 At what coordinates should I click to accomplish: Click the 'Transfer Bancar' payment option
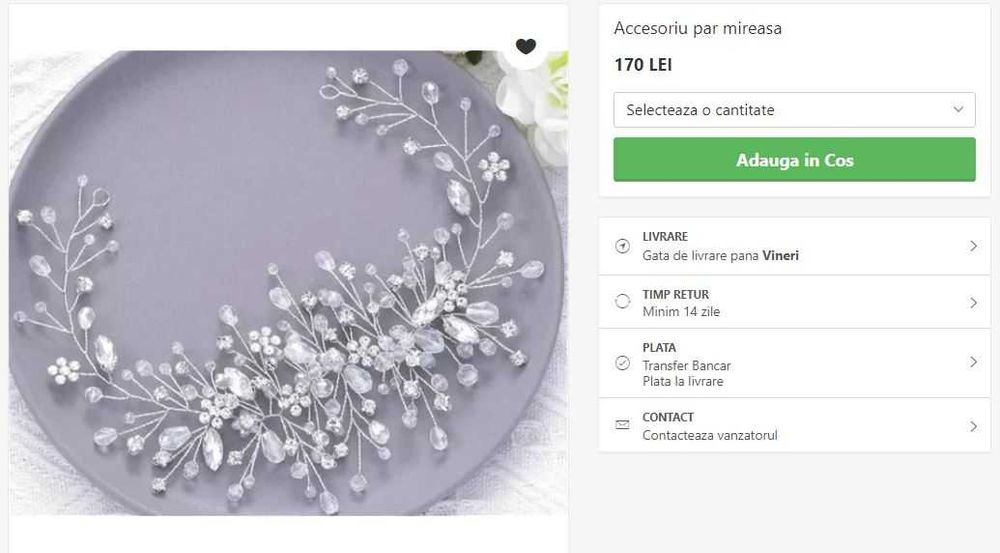[x=686, y=366]
